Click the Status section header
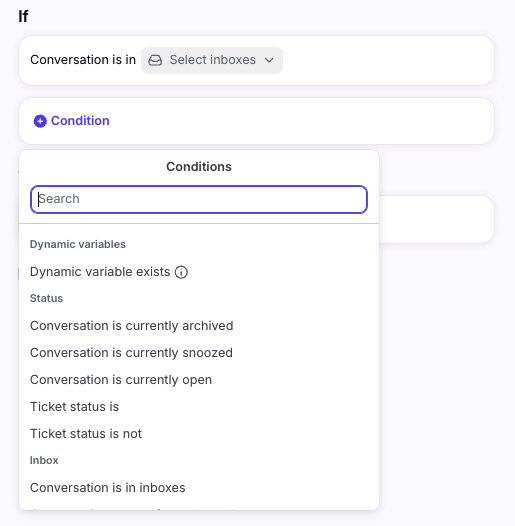The image size is (515, 526). click(46, 299)
